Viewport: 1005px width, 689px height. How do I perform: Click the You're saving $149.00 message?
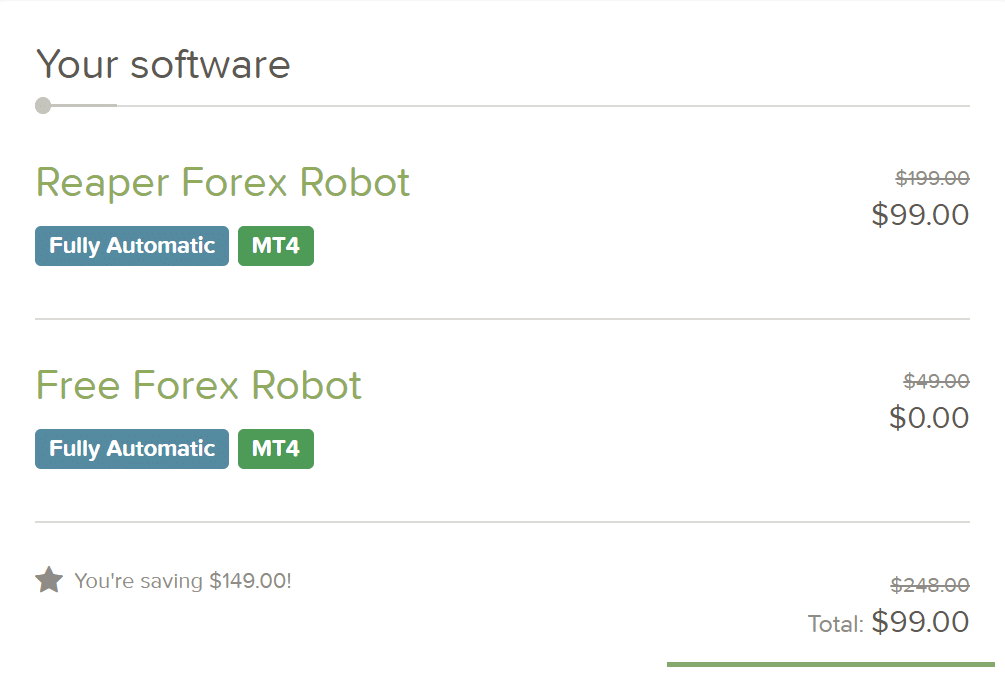pyautogui.click(x=183, y=581)
